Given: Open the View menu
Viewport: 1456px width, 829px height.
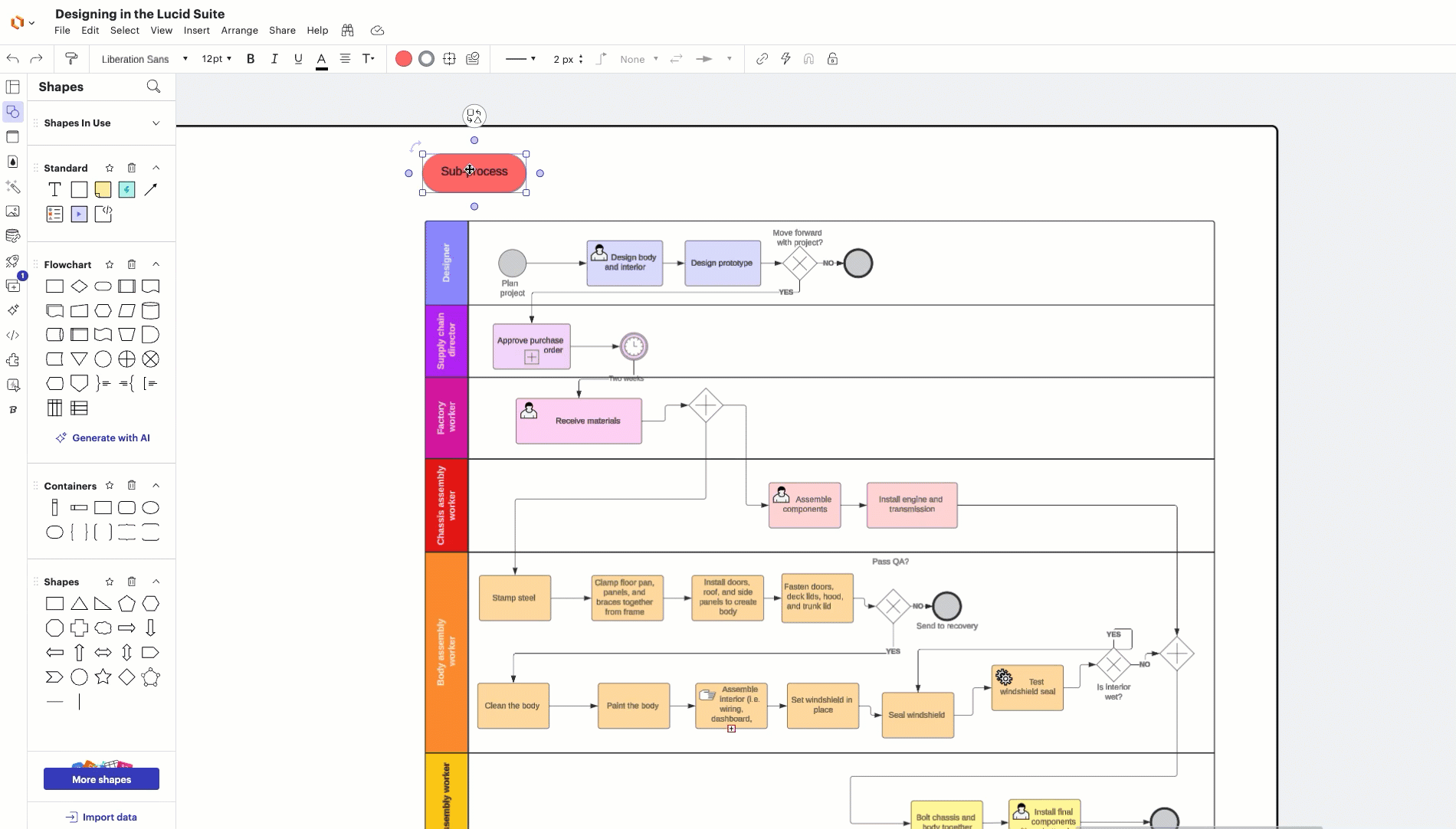Looking at the screenshot, I should (162, 31).
